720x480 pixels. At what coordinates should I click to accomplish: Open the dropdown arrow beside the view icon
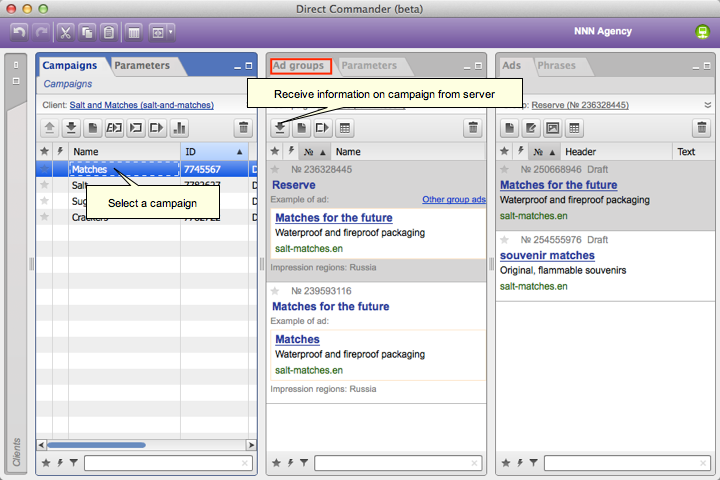click(x=171, y=32)
